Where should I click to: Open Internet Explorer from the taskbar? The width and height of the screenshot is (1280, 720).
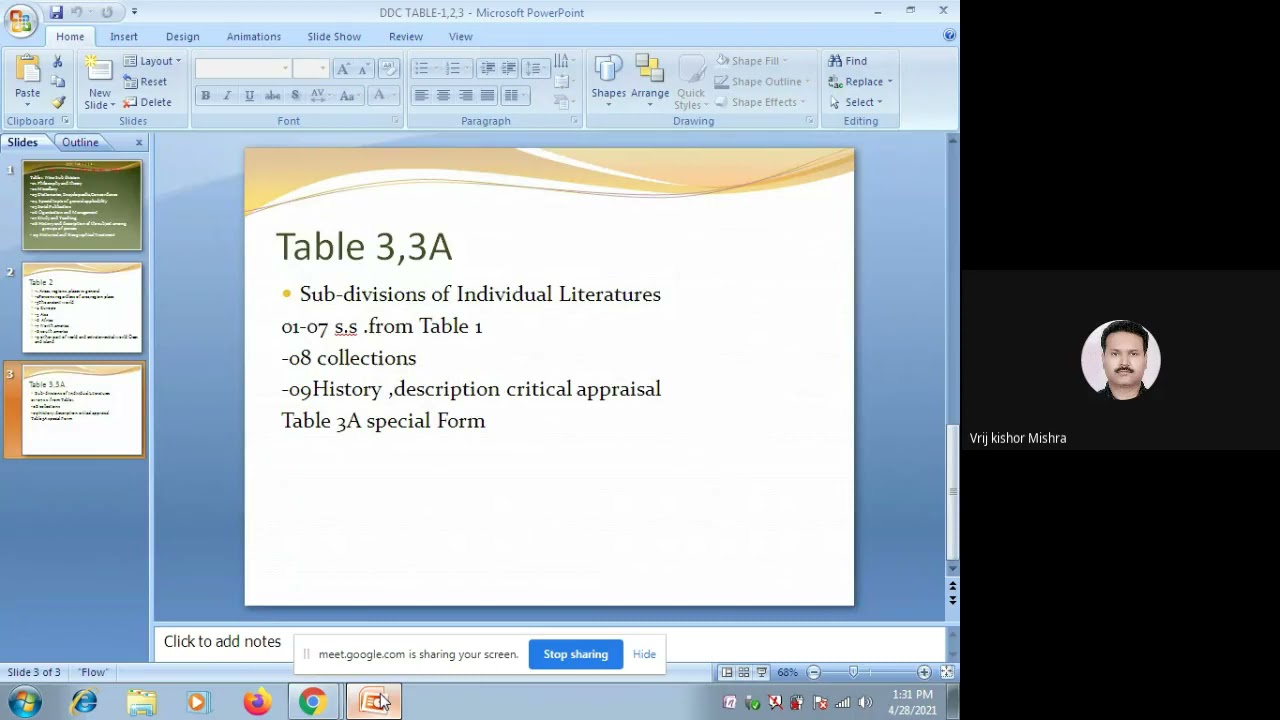[x=84, y=702]
